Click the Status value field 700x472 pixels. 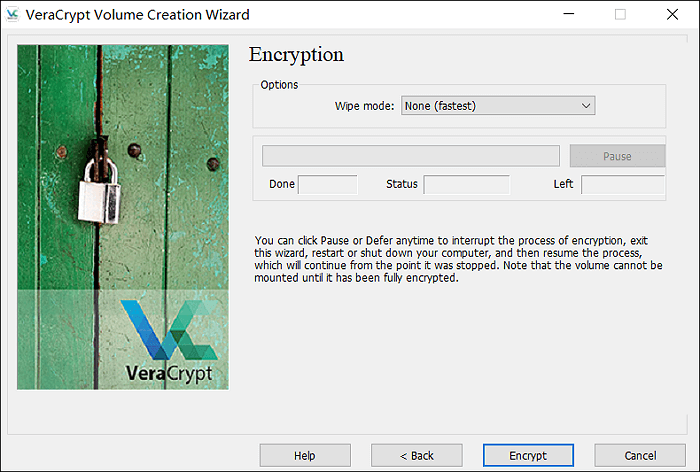click(466, 185)
